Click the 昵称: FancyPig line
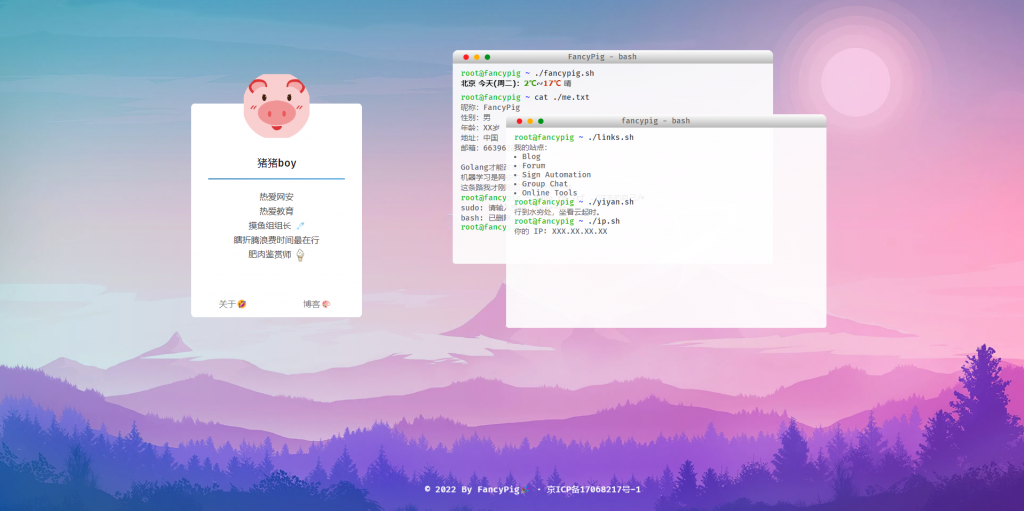Image resolution: width=1024 pixels, height=511 pixels. click(x=490, y=108)
